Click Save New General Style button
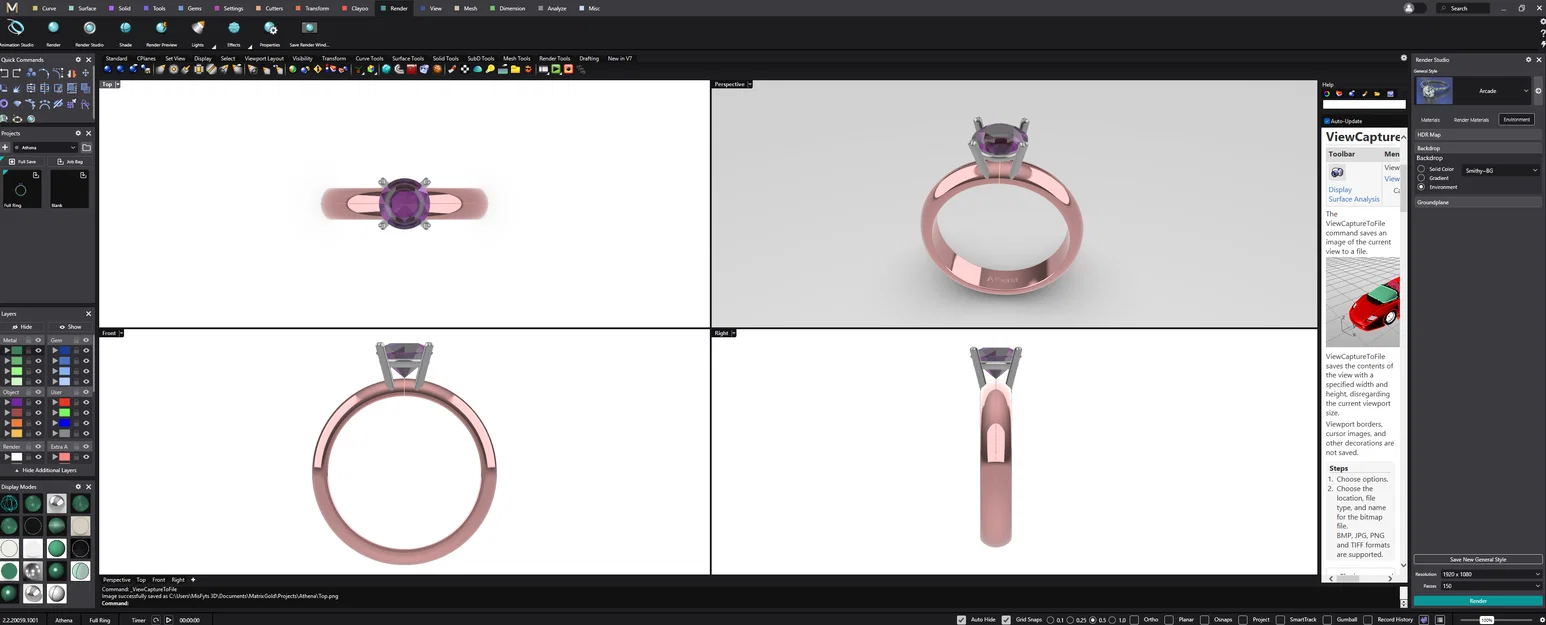 click(1478, 560)
